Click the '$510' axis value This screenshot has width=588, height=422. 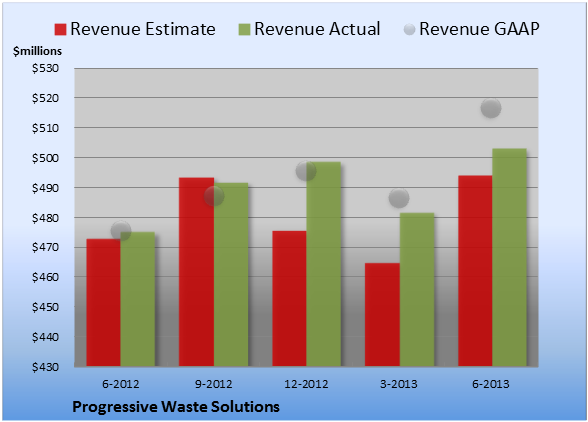click(45, 128)
